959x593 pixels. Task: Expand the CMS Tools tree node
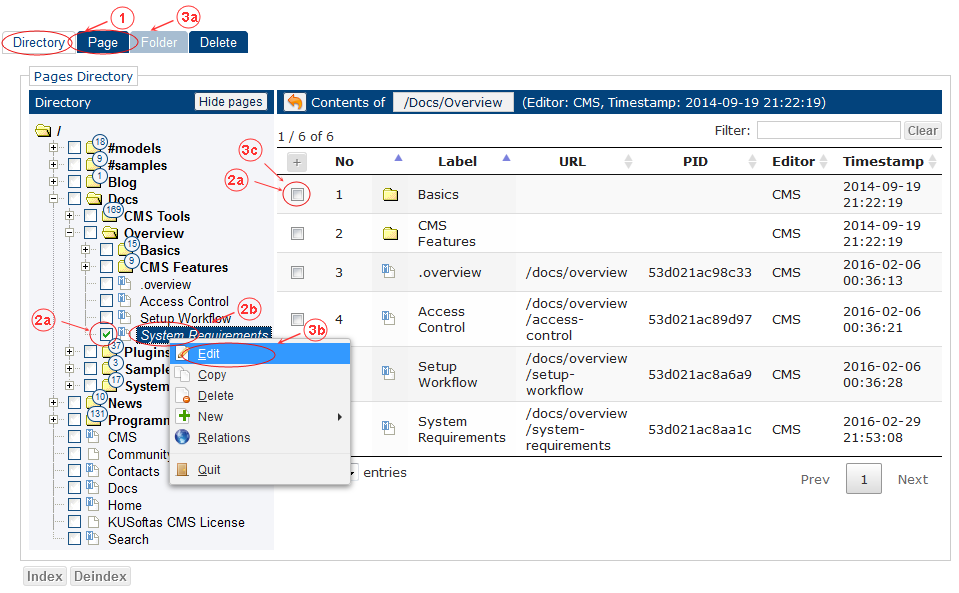(x=70, y=217)
